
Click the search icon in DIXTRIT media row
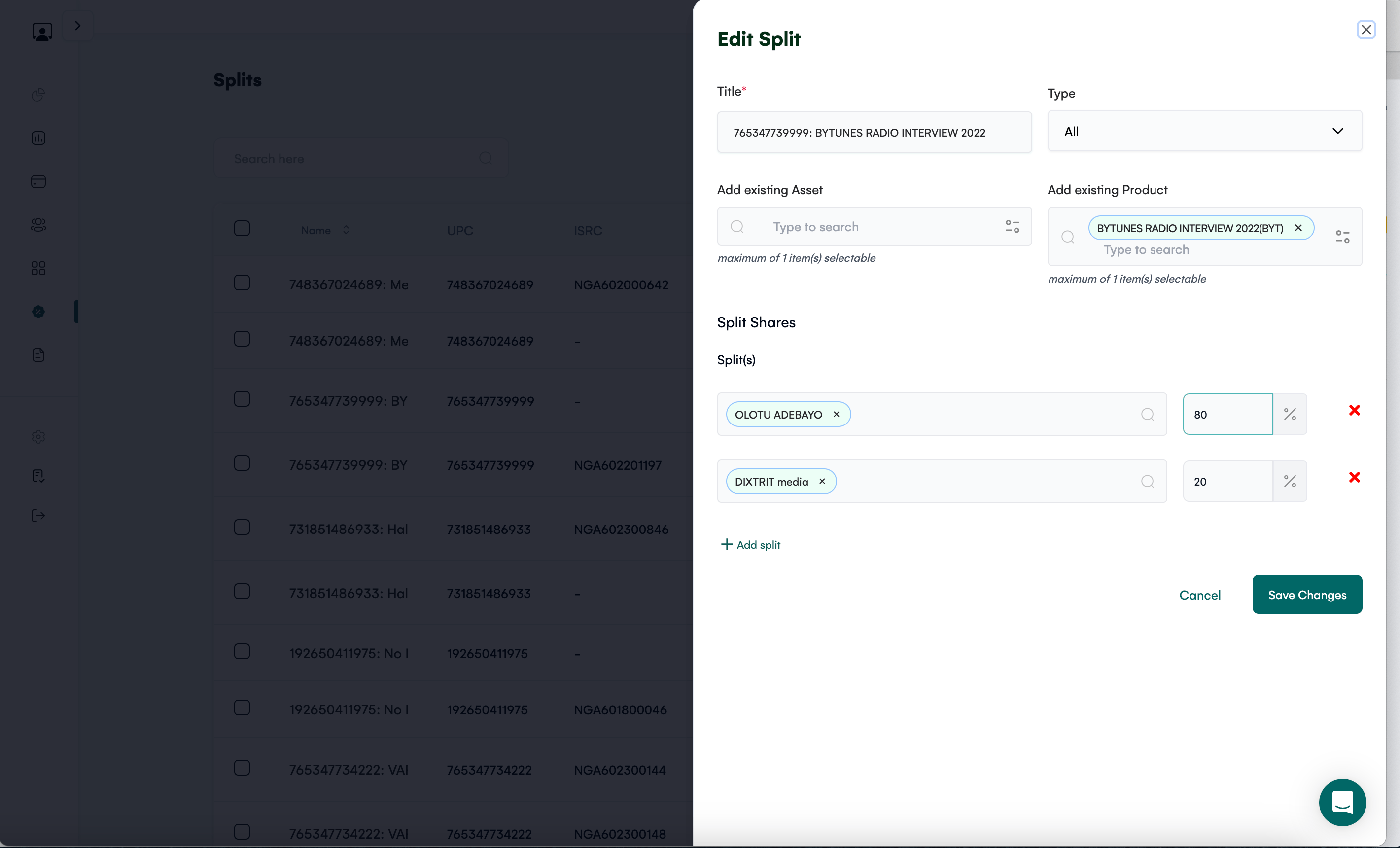(x=1148, y=481)
